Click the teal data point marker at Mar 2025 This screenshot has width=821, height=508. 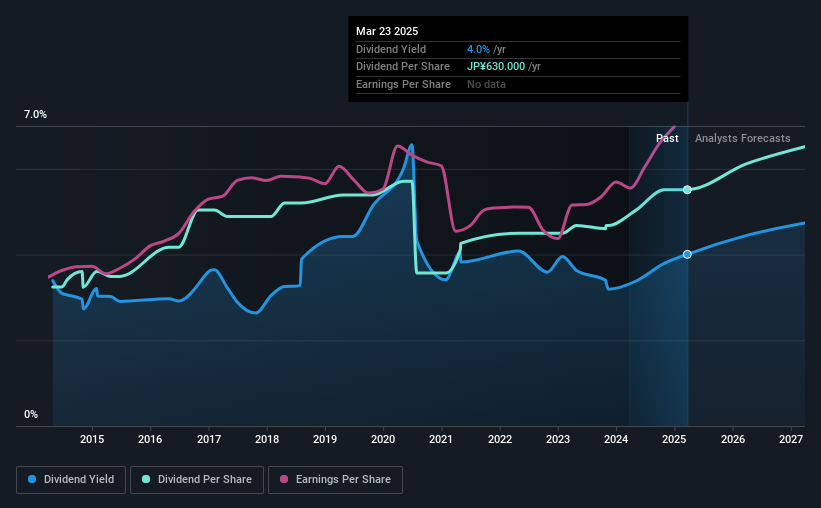[687, 190]
